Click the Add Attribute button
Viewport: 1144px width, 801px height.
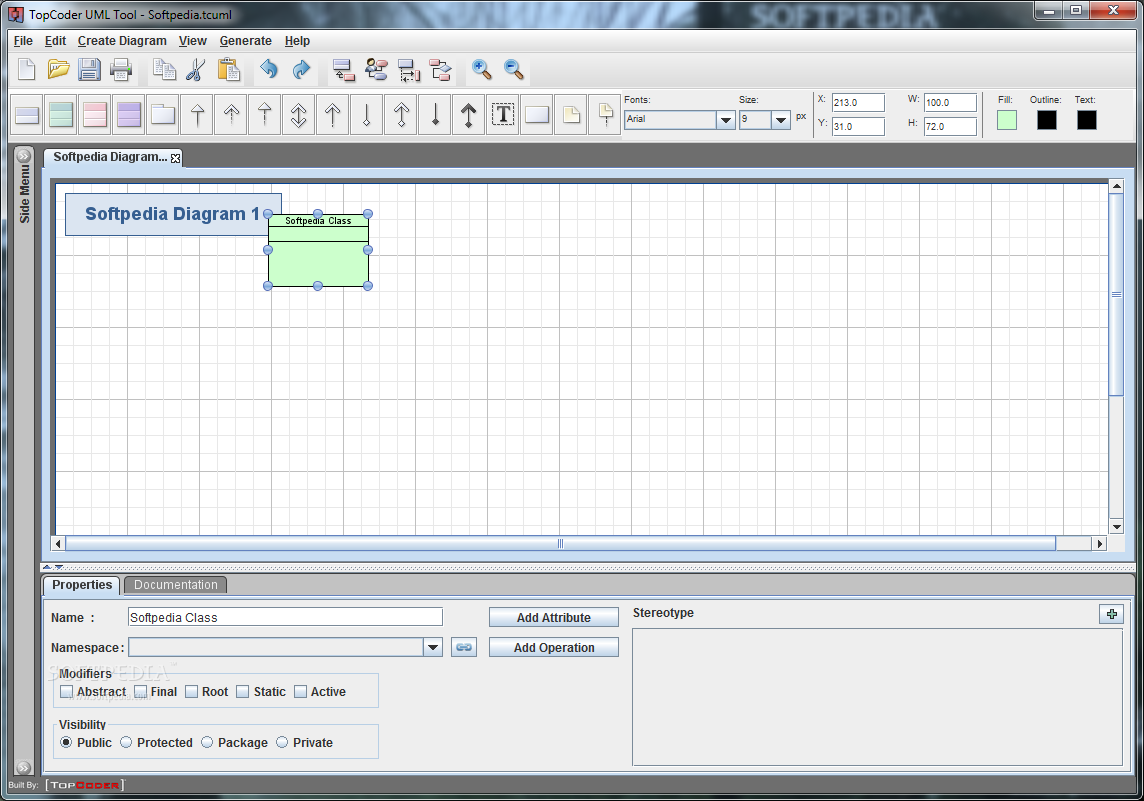pos(554,617)
